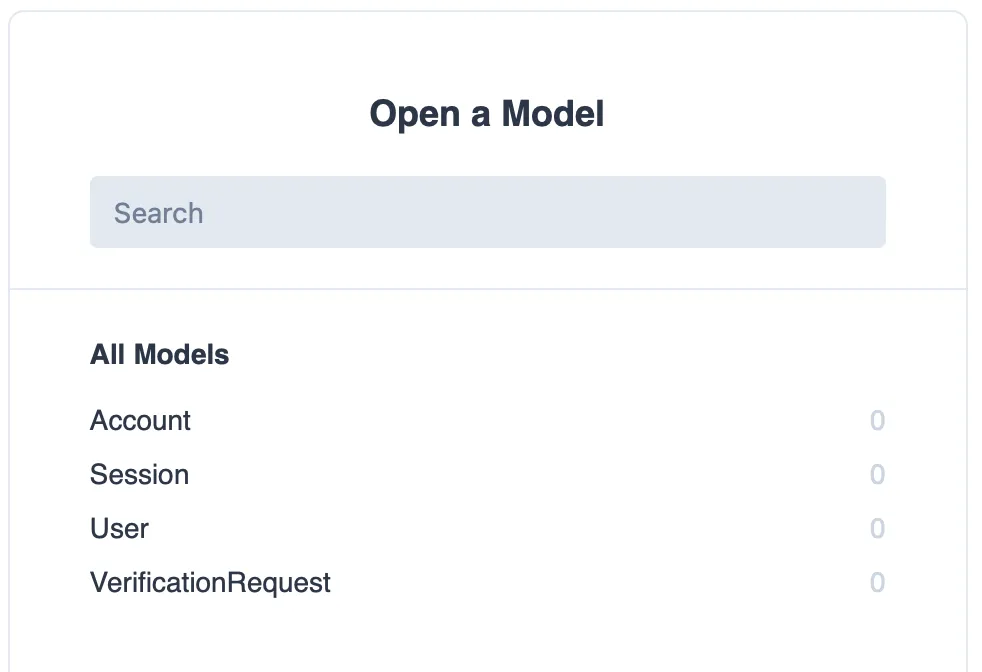Click the Search input field
Image resolution: width=982 pixels, height=672 pixels.
[487, 212]
